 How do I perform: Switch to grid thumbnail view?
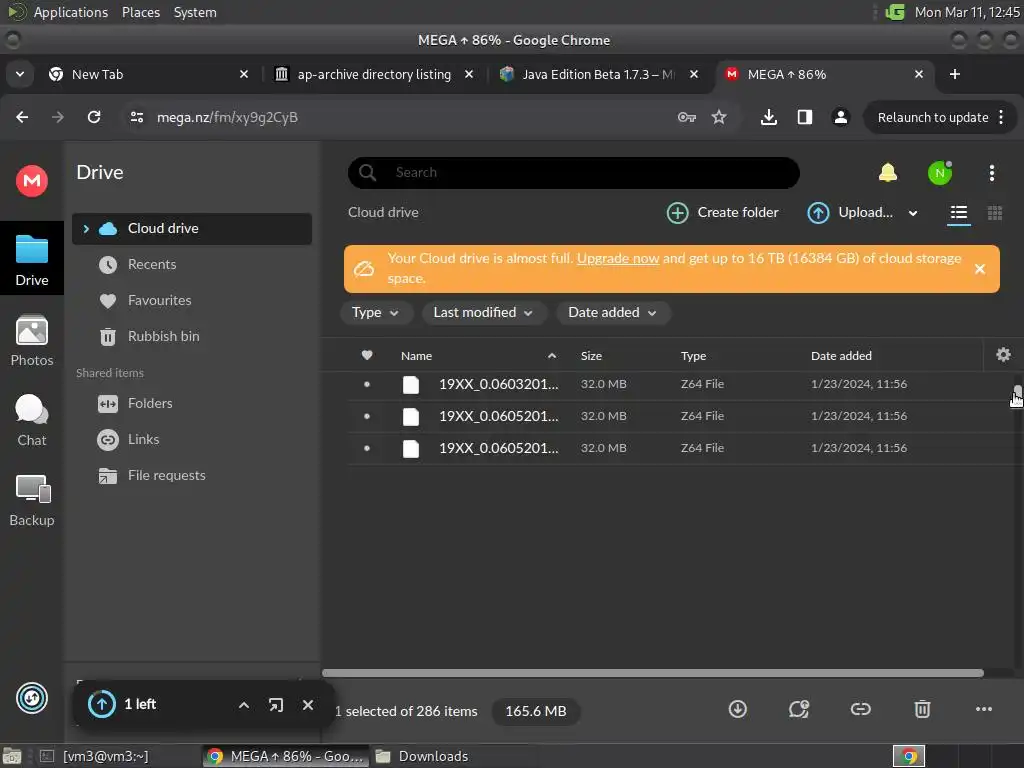(995, 214)
